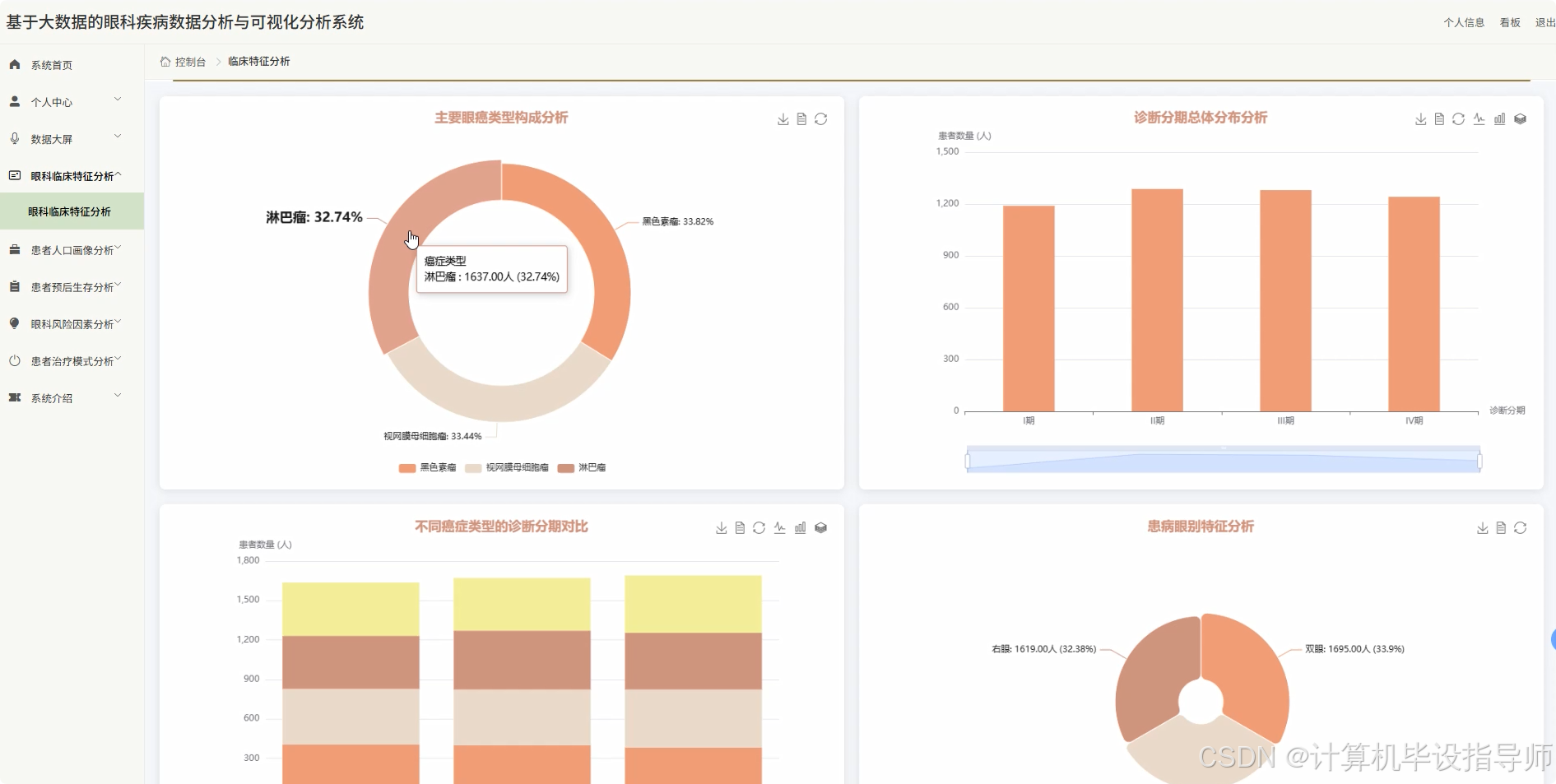The image size is (1556, 784).
Task: Click the IV期 bar in diagnosis stage chart
Action: [x=1414, y=304]
